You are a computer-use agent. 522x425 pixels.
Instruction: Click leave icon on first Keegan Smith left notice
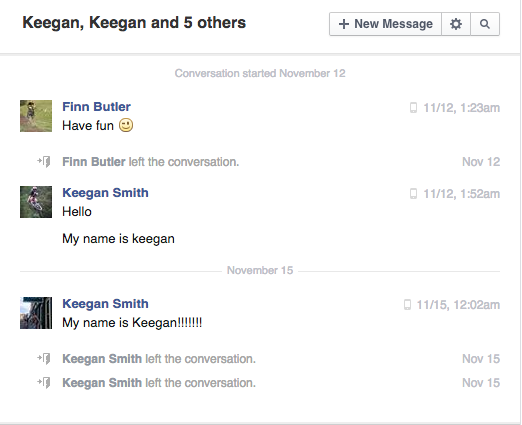(44, 359)
